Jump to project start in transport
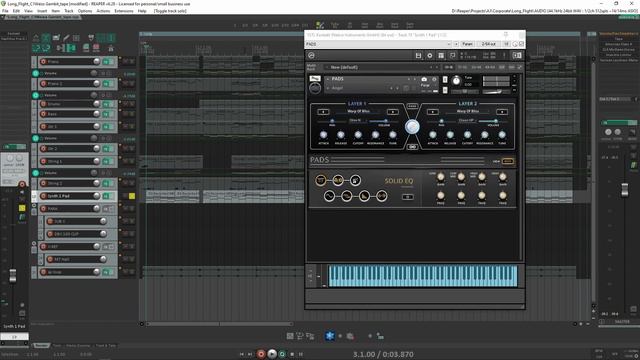The image size is (640, 360). (x=241, y=354)
